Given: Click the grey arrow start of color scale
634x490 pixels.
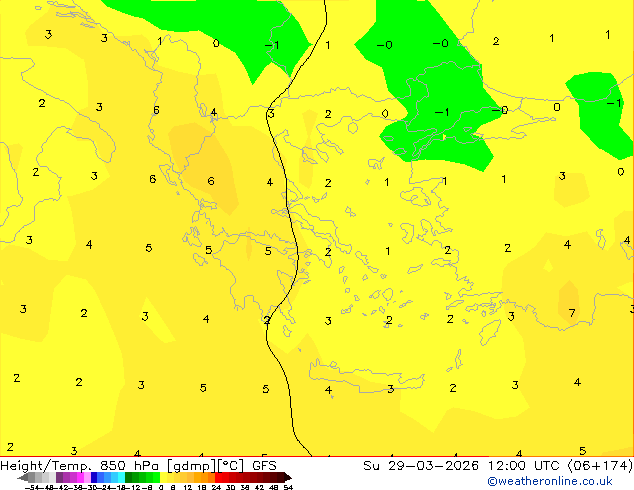Looking at the screenshot, I should (x=23, y=477).
